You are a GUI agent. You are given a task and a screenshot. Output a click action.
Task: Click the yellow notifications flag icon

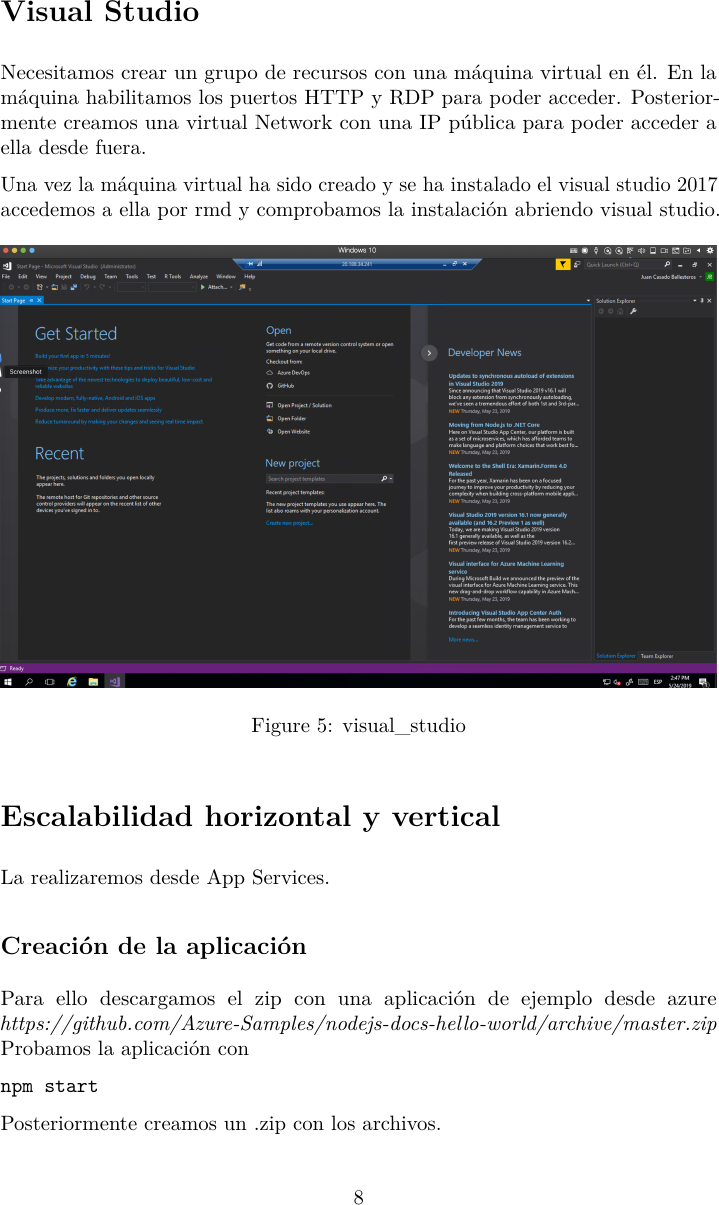[x=563, y=264]
